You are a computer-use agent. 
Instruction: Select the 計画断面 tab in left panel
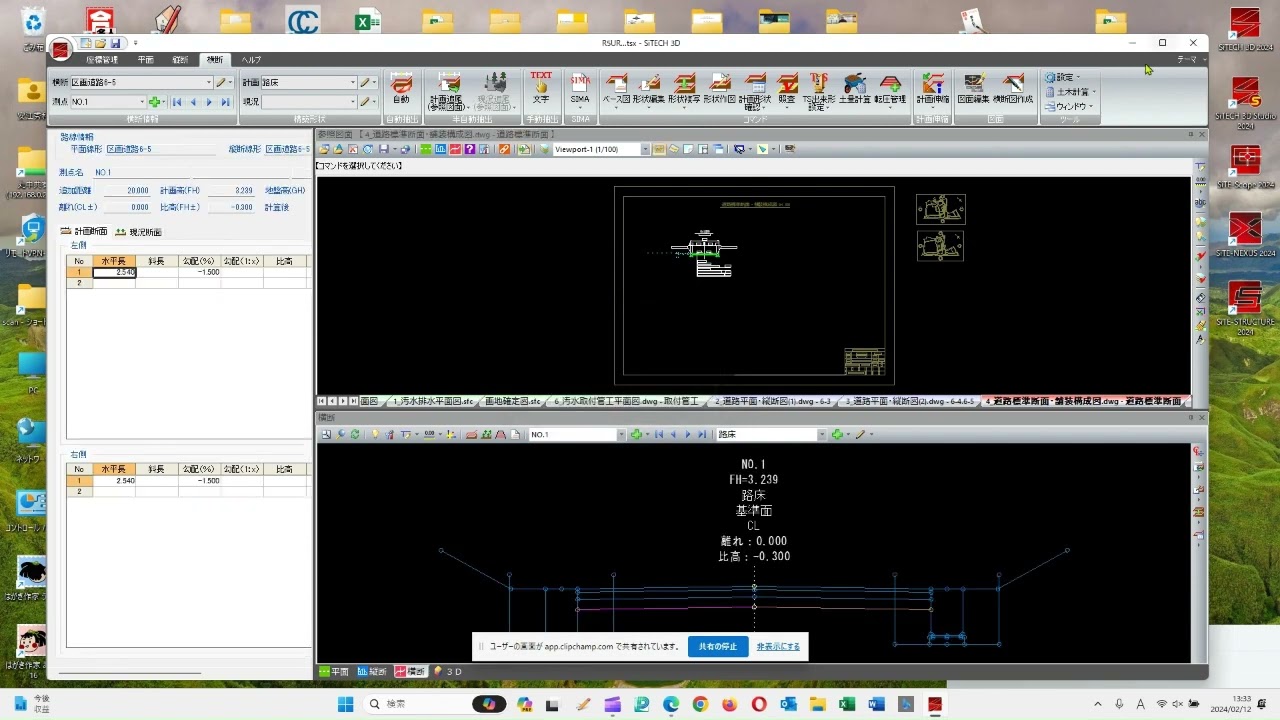click(x=85, y=231)
